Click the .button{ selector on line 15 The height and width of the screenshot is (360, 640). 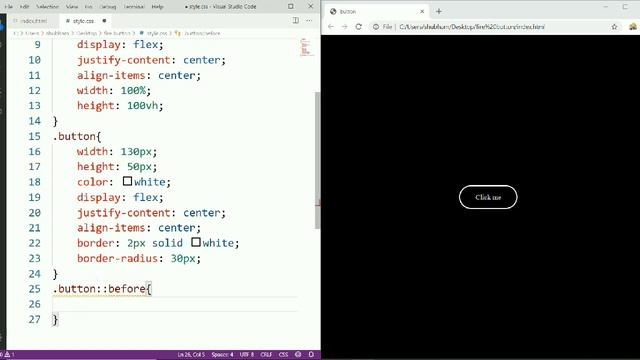(77, 136)
